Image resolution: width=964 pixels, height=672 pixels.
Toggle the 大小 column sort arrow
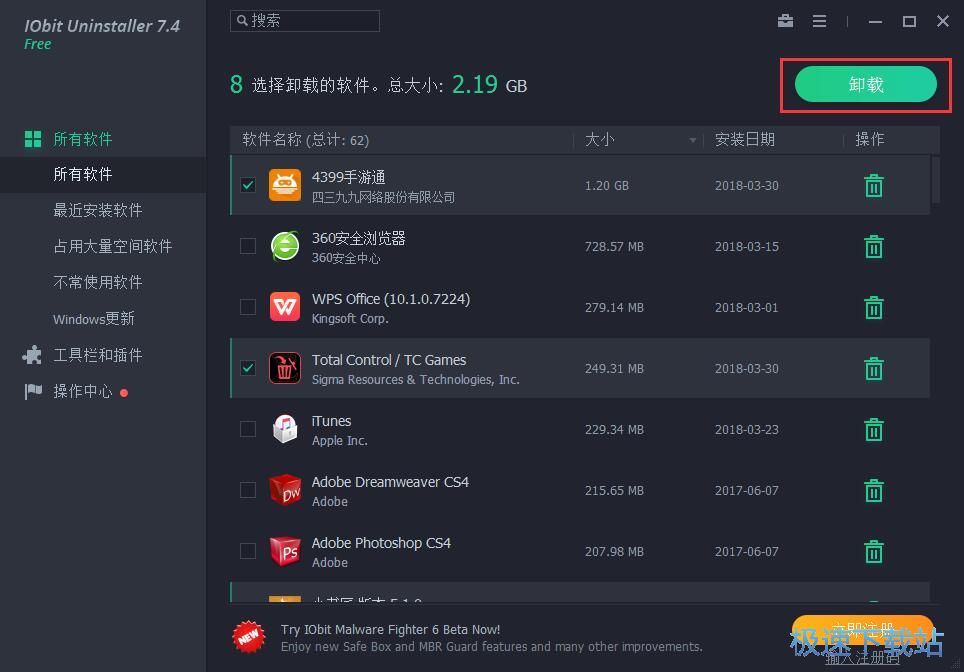click(693, 140)
